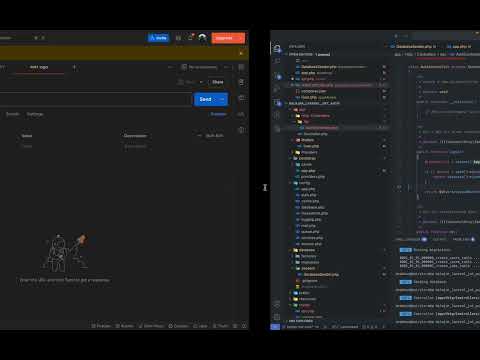Click the Invite button in Postman

(x=158, y=38)
